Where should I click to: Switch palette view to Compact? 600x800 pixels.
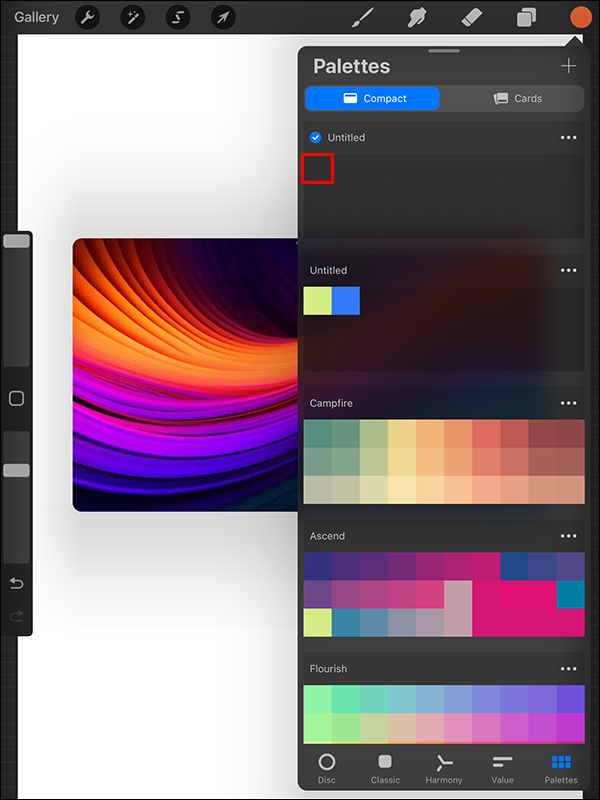372,98
